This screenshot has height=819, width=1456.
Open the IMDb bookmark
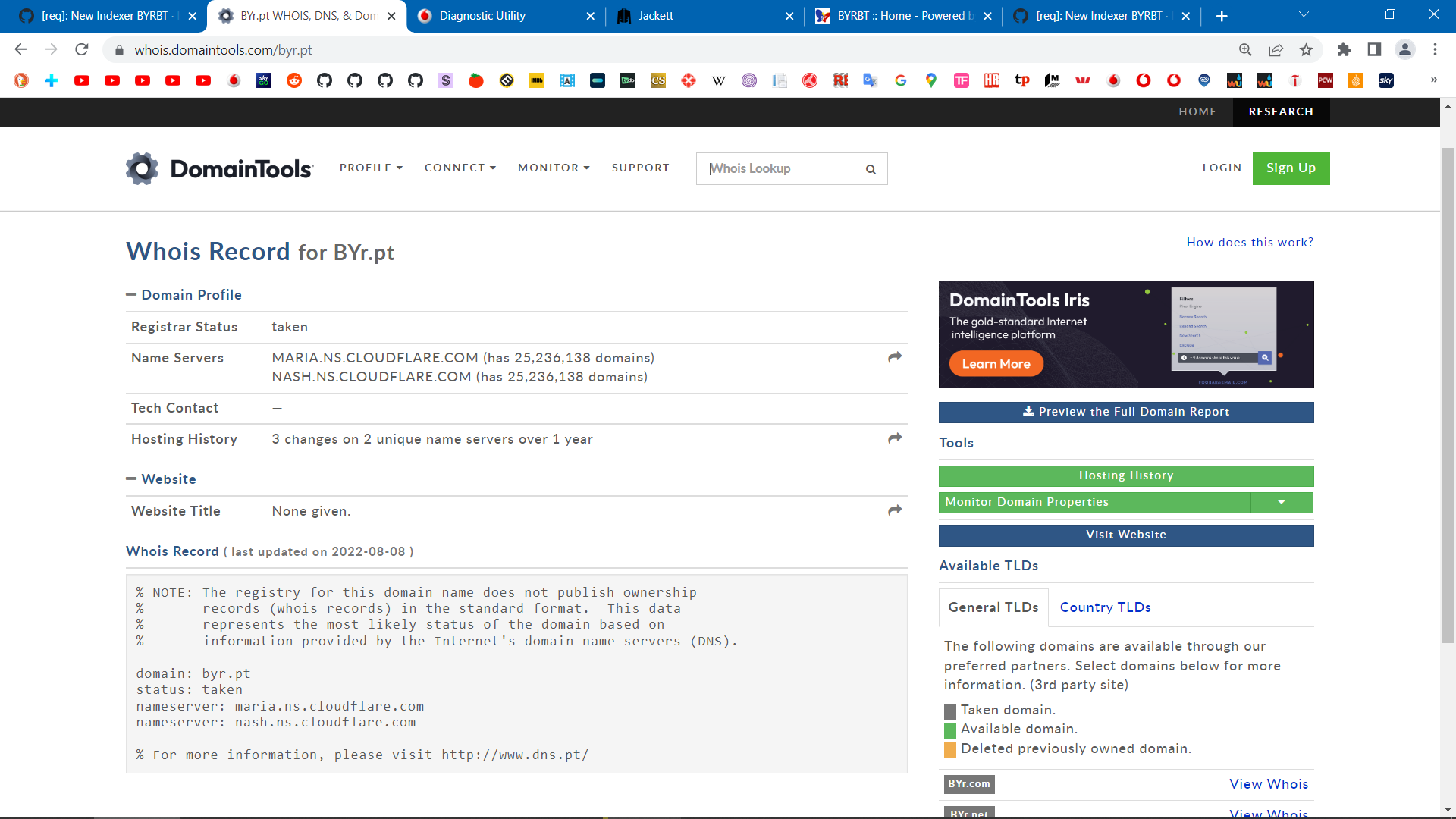click(x=537, y=80)
